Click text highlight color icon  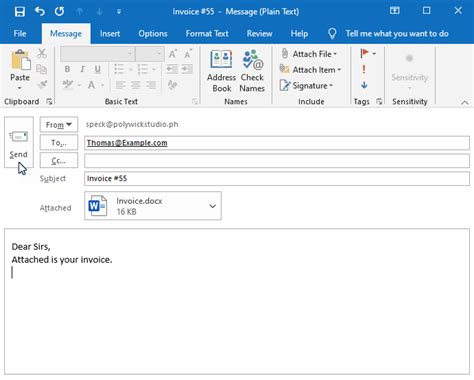pos(68,85)
